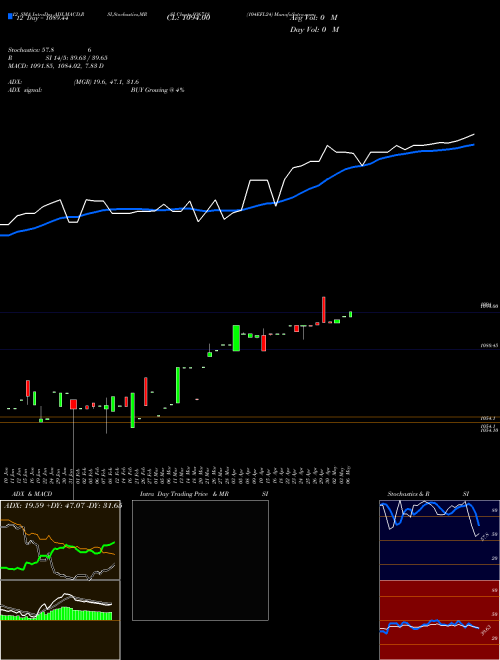The width and height of the screenshot is (500, 660).
Task: Click the 'CL: 1094.00' closing price text
Action: (x=188, y=18)
